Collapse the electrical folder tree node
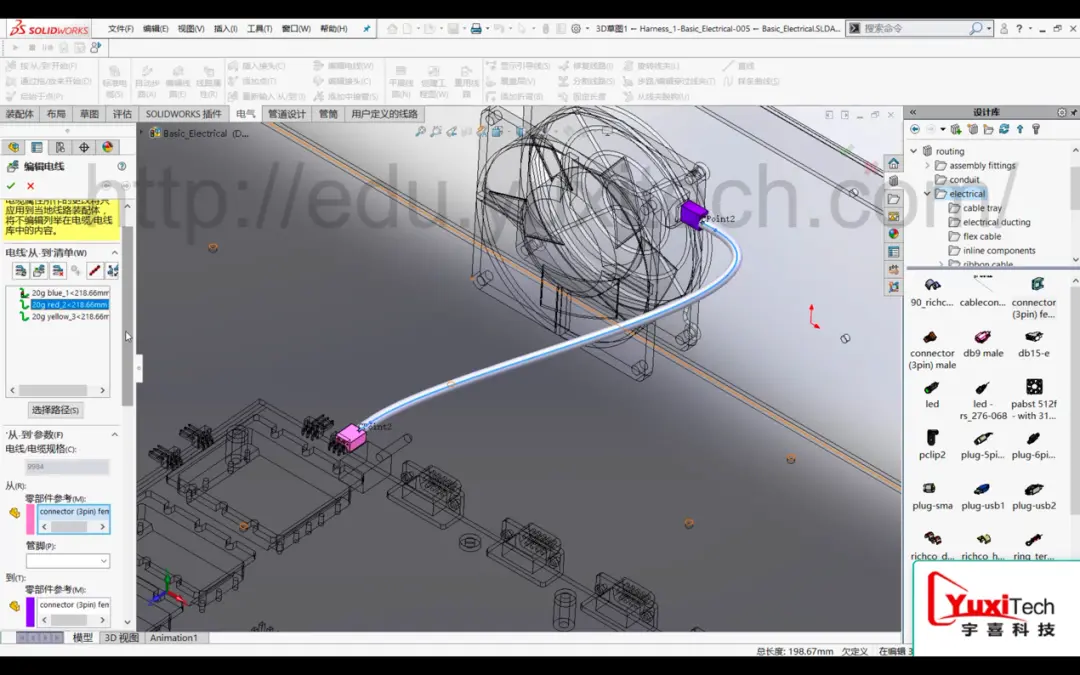Screen dimensions: 1080x675 pyautogui.click(x=927, y=194)
